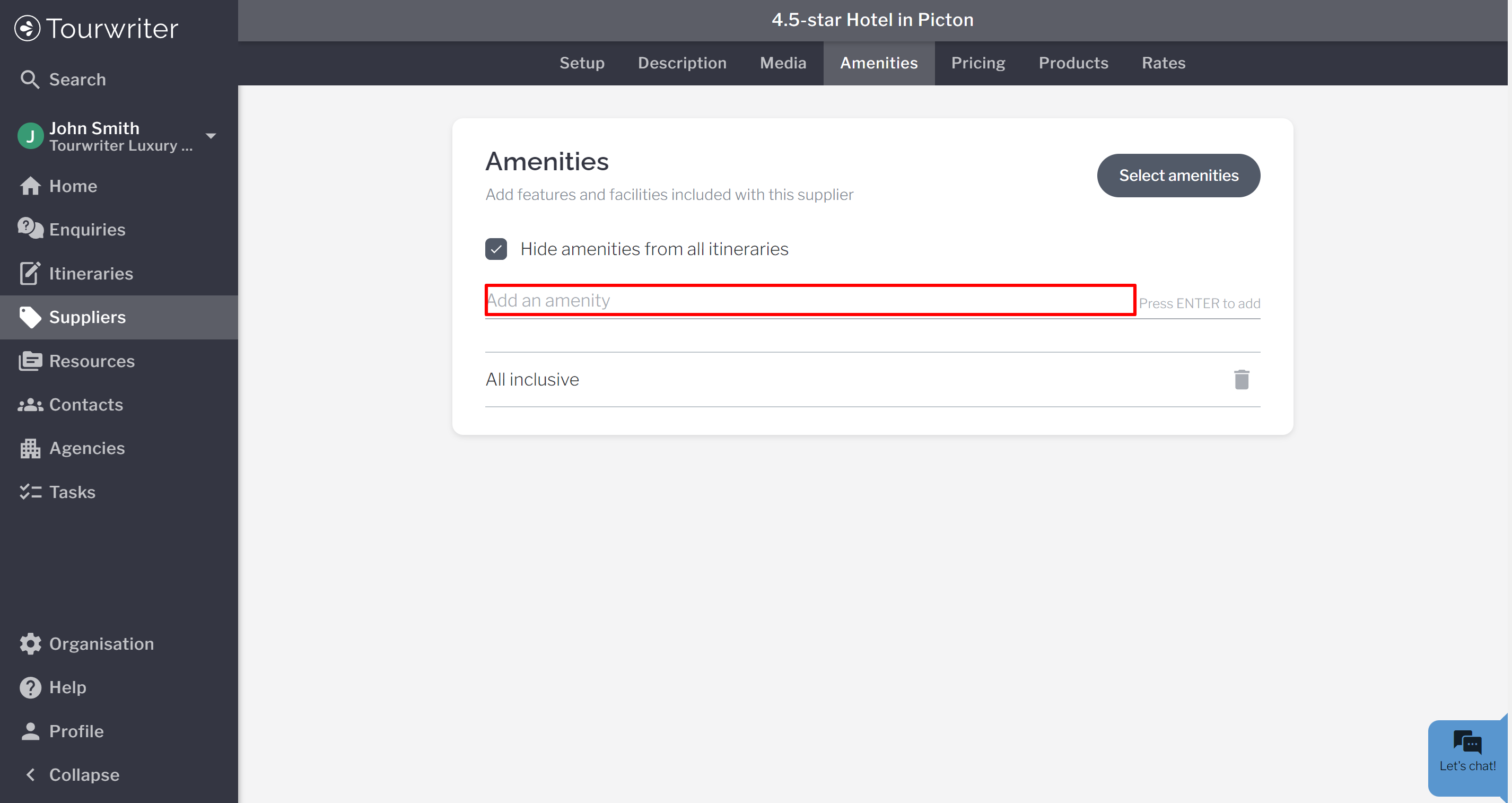Image resolution: width=1512 pixels, height=803 pixels.
Task: Open the Rates tab
Action: click(x=1163, y=63)
